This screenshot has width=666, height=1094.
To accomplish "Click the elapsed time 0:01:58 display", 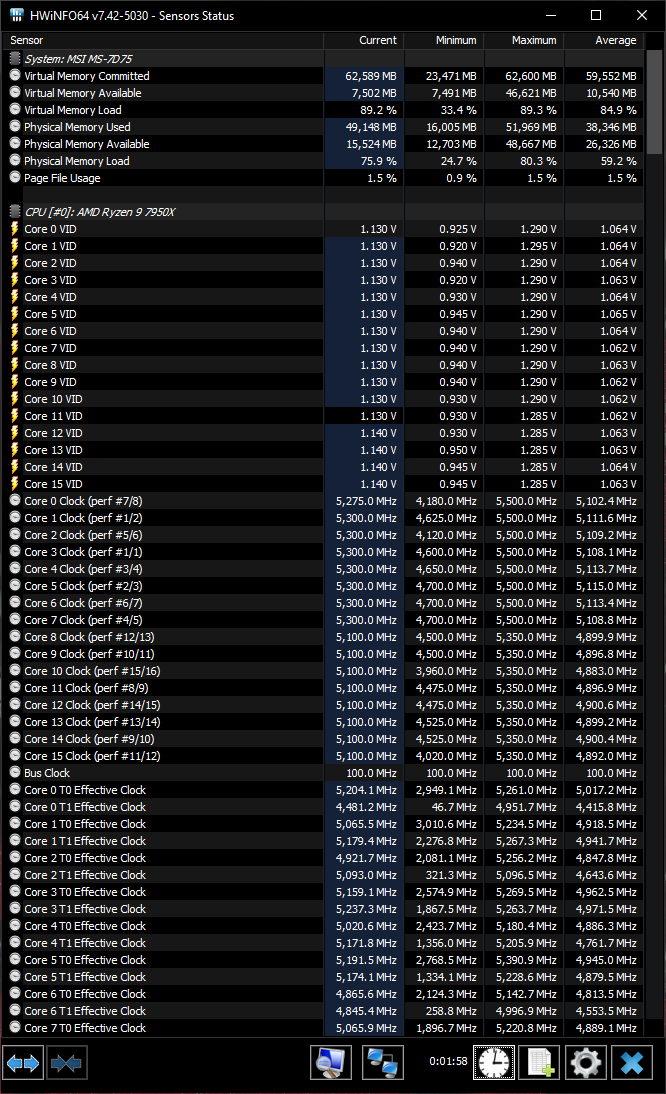I will pos(448,1061).
